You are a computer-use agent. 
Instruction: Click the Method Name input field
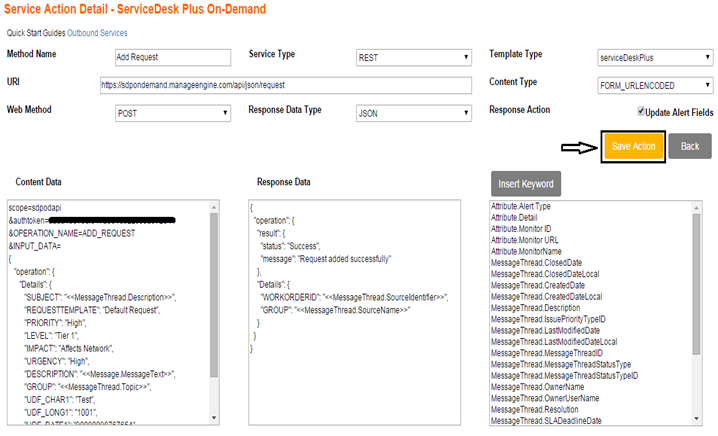(173, 58)
